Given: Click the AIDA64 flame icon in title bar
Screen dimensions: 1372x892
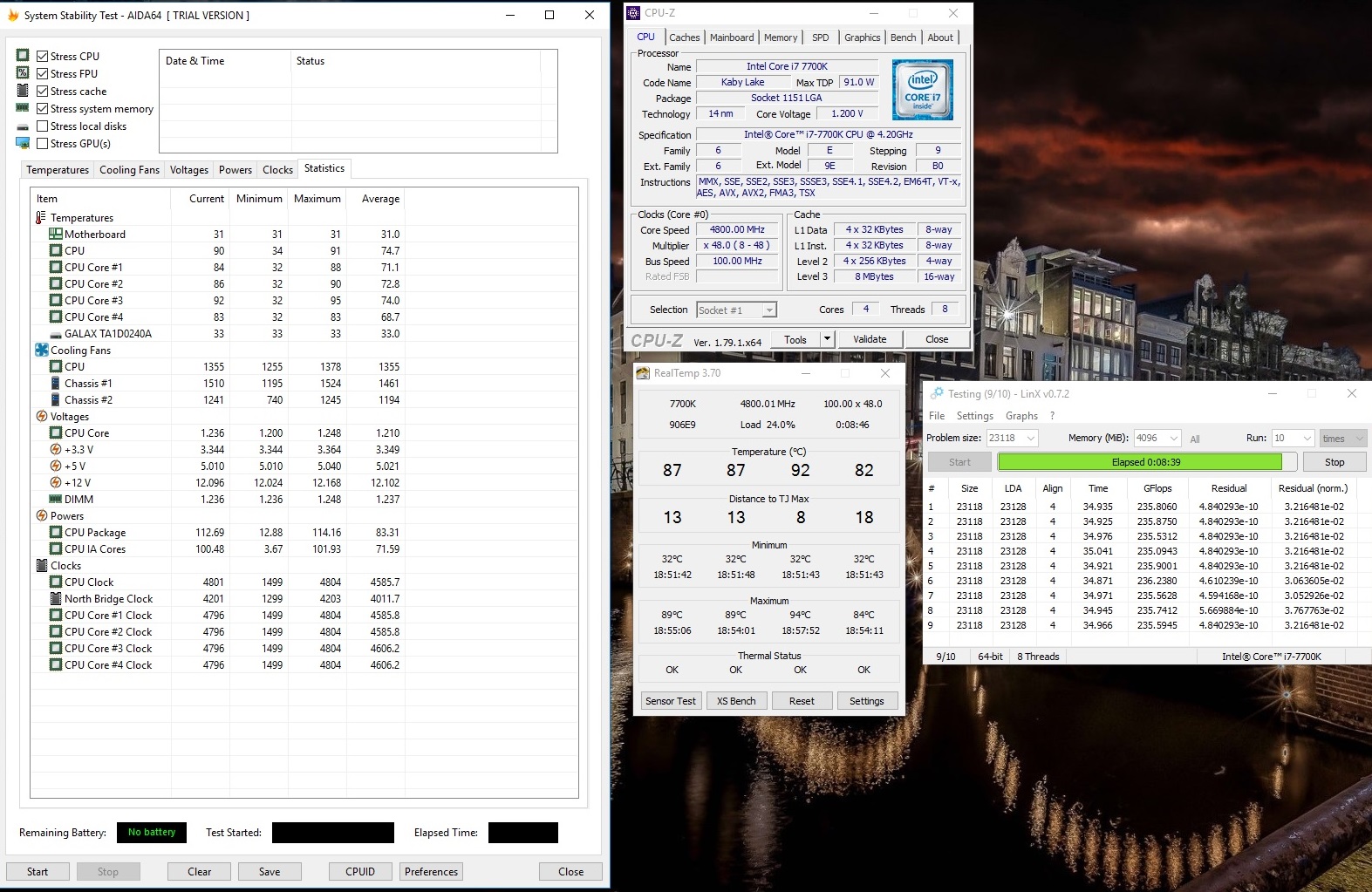Looking at the screenshot, I should point(13,15).
